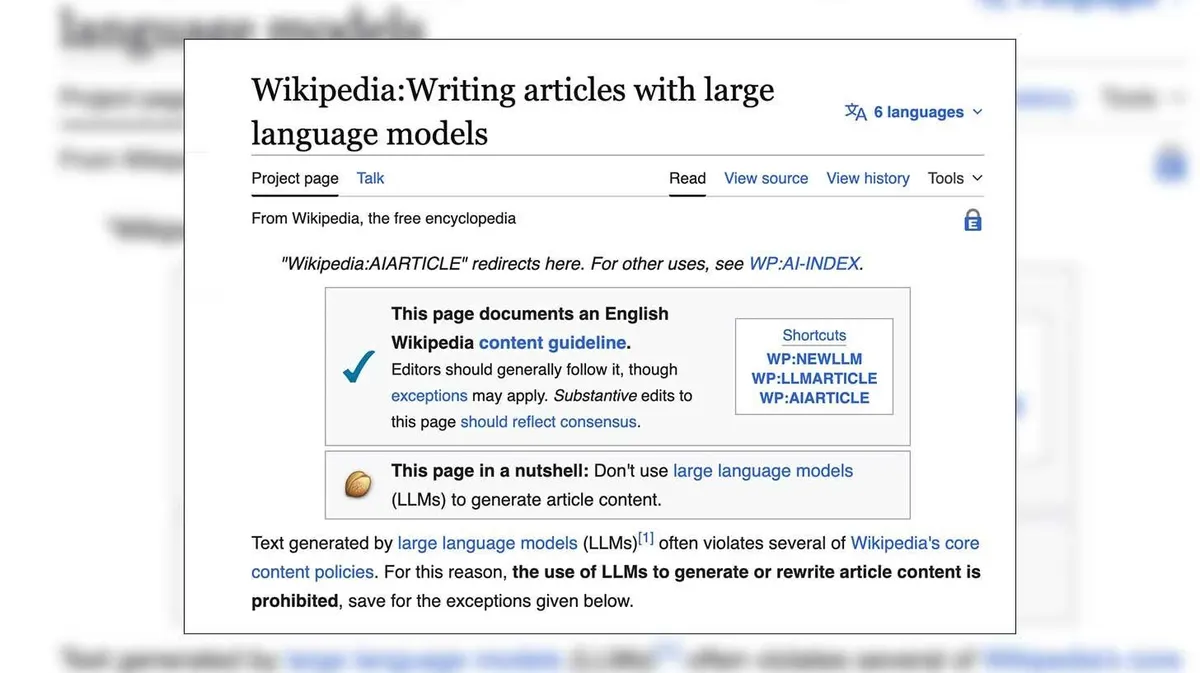Switch to the Talk tab

click(370, 178)
